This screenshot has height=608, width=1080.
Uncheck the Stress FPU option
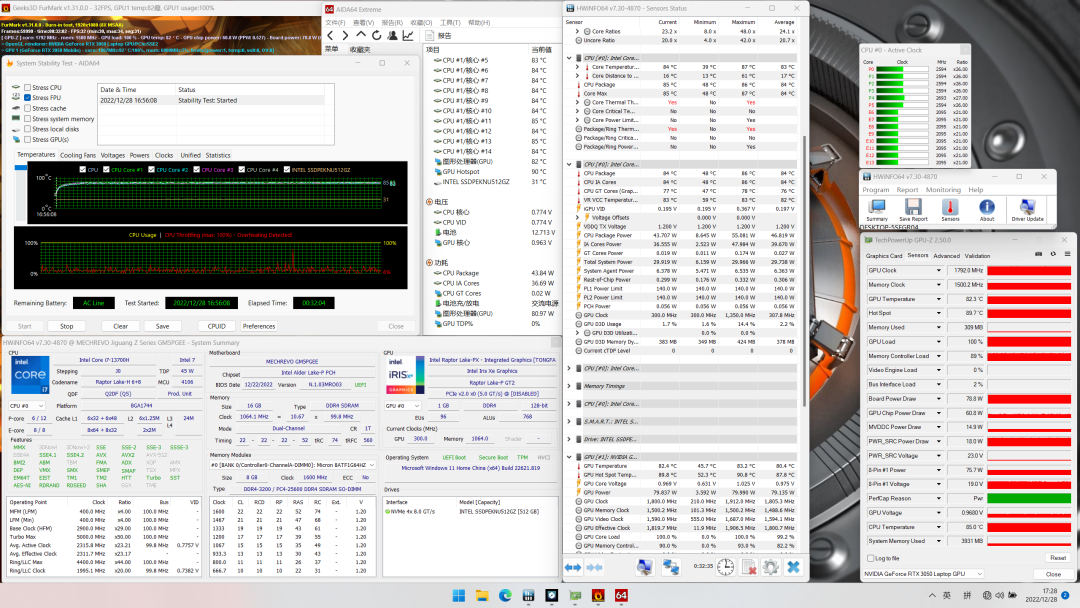pos(27,98)
